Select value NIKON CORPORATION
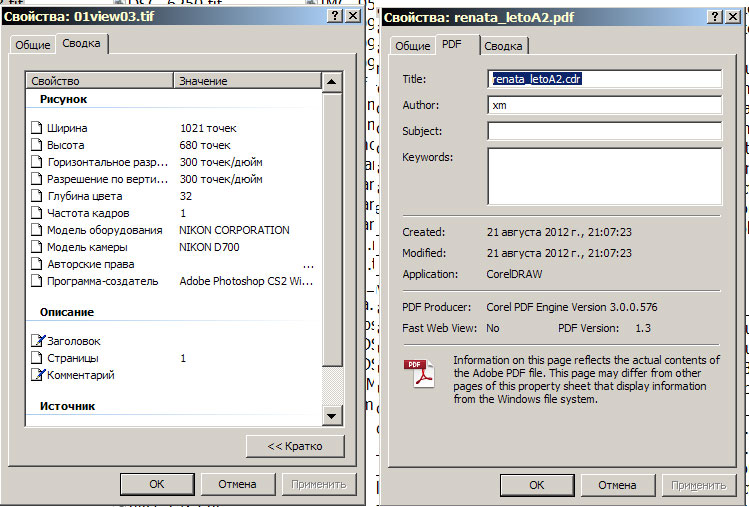The image size is (749, 507). pos(234,230)
